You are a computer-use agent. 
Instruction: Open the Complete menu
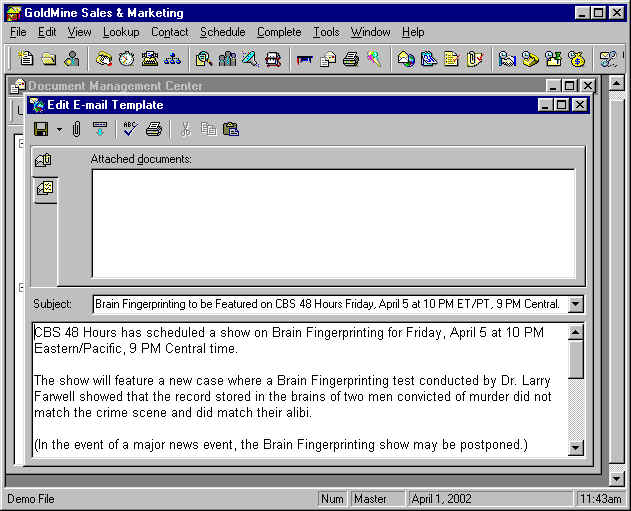279,32
